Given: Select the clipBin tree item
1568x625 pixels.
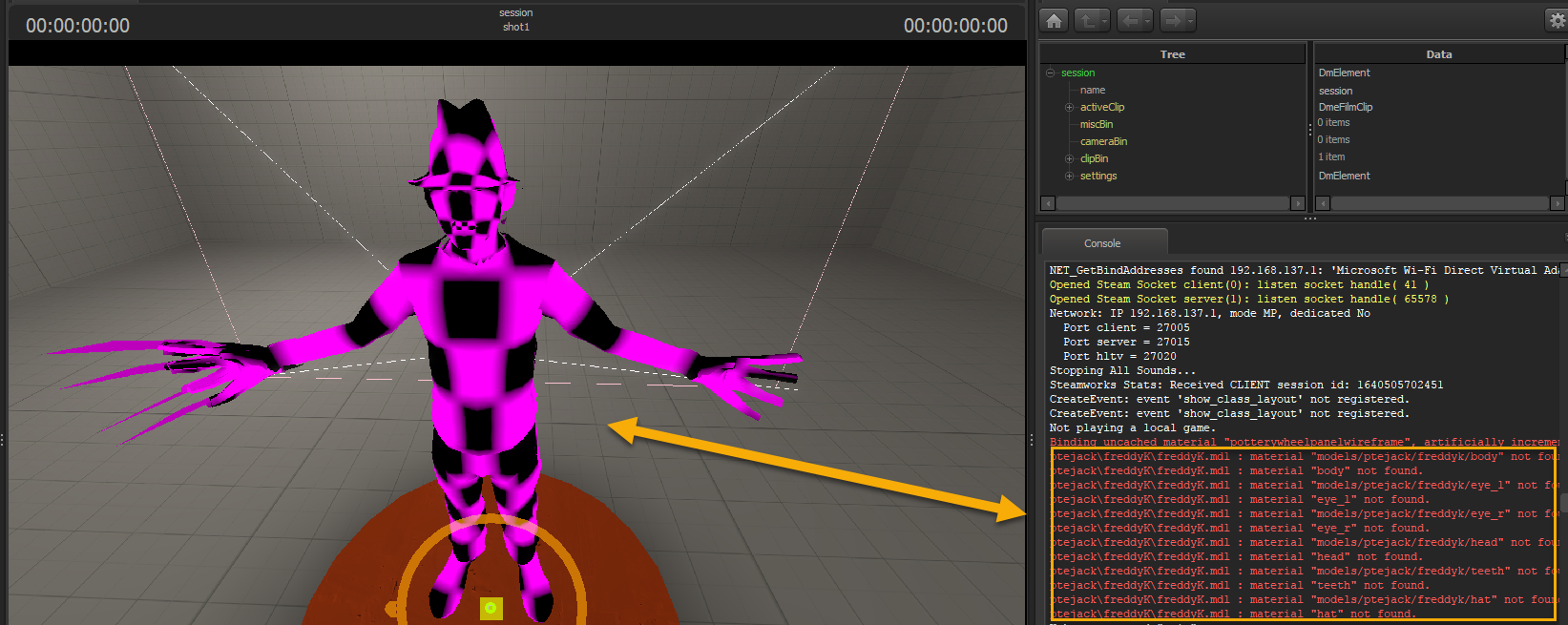Looking at the screenshot, I should 1094,158.
